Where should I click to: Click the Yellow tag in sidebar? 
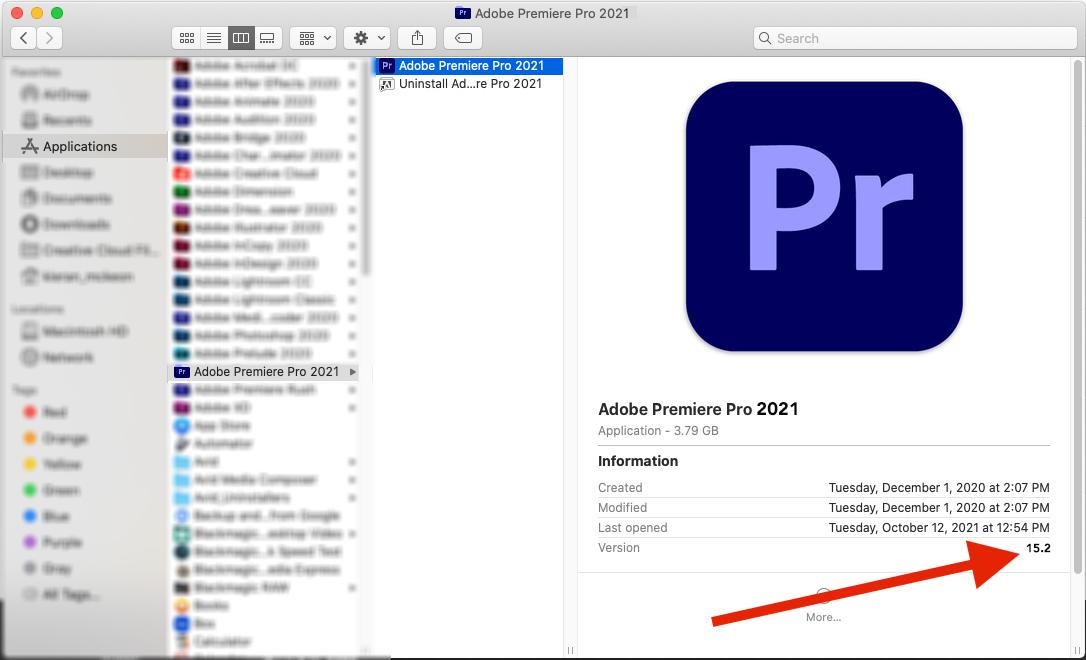click(x=53, y=465)
